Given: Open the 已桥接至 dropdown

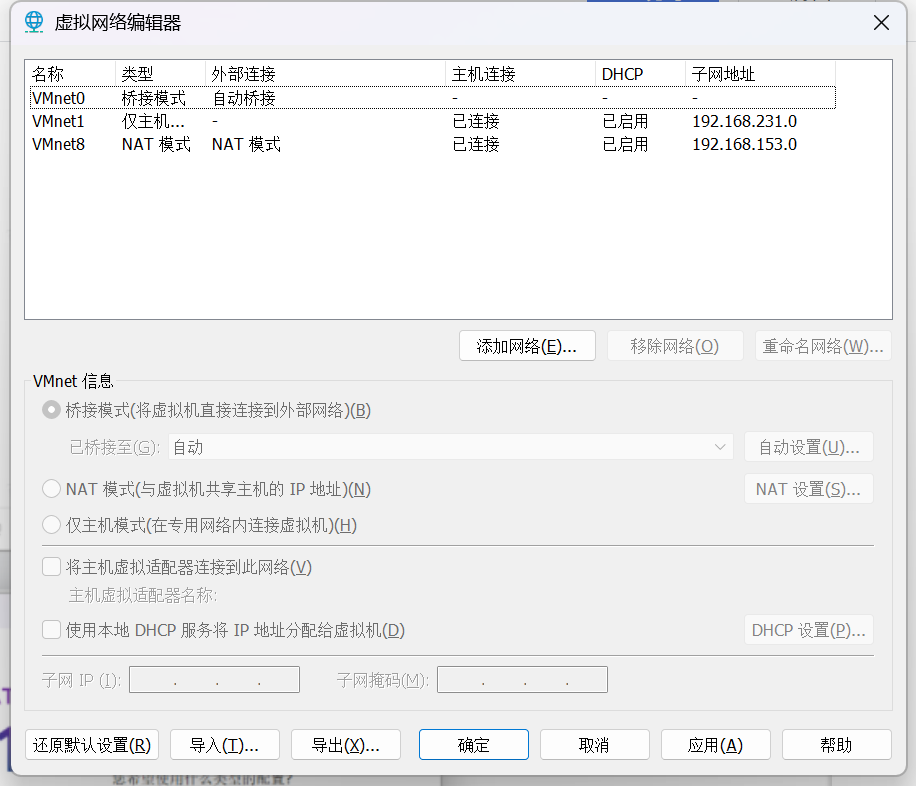Looking at the screenshot, I should (450, 447).
